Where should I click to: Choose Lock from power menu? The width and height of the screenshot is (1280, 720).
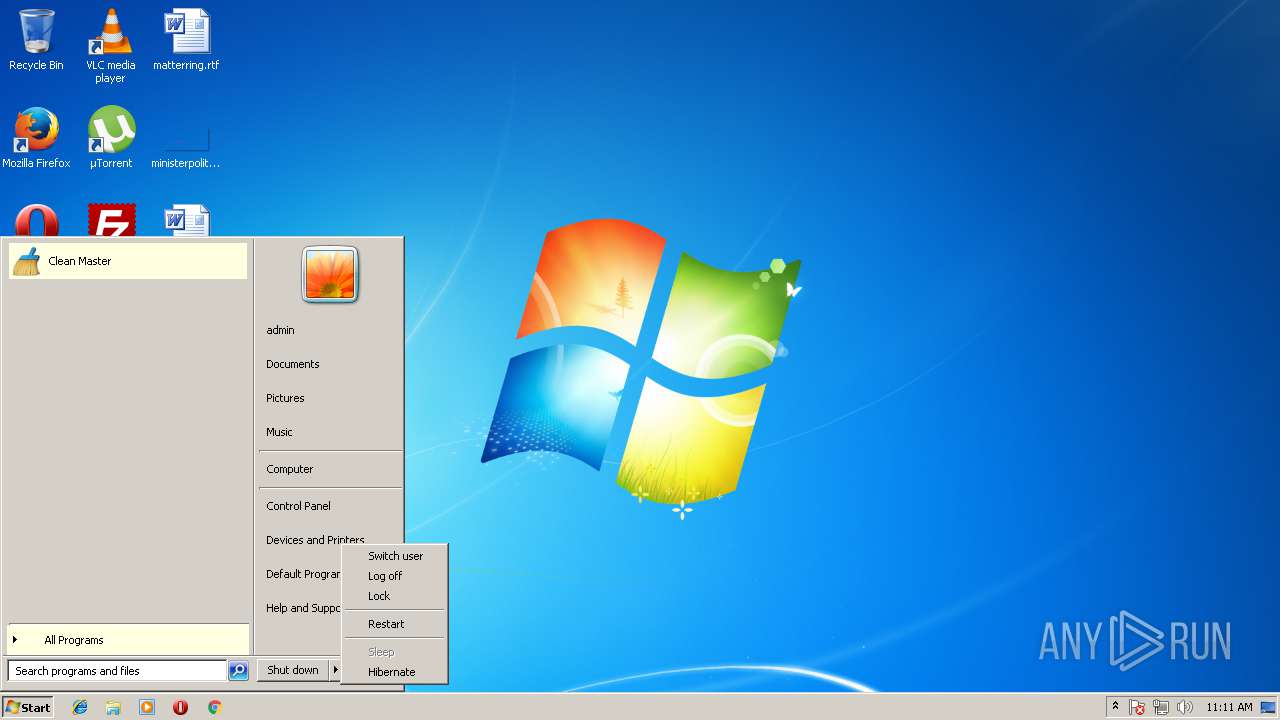coord(394,596)
